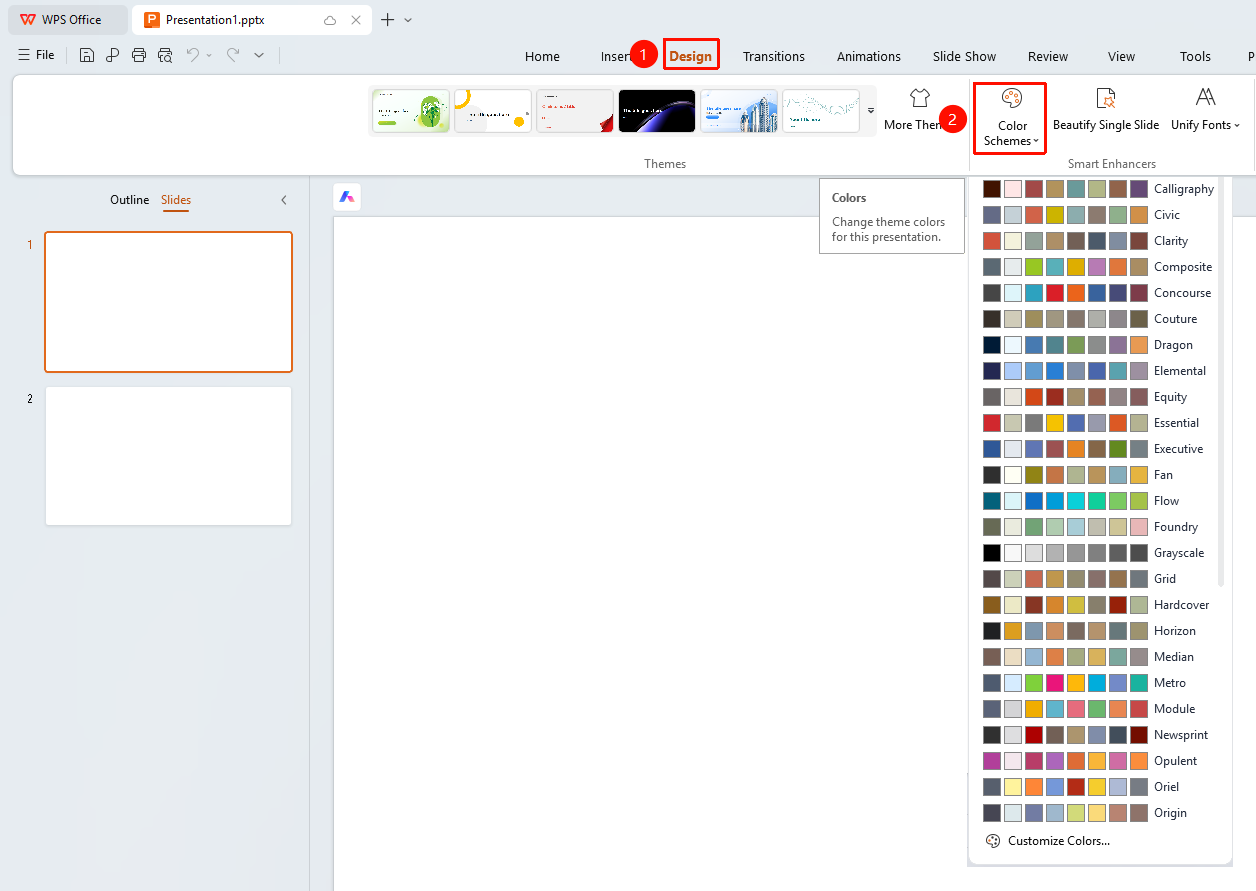Screen dimensions: 1256x891
Task: Click the cloud sync icon on tab
Action: point(330,20)
